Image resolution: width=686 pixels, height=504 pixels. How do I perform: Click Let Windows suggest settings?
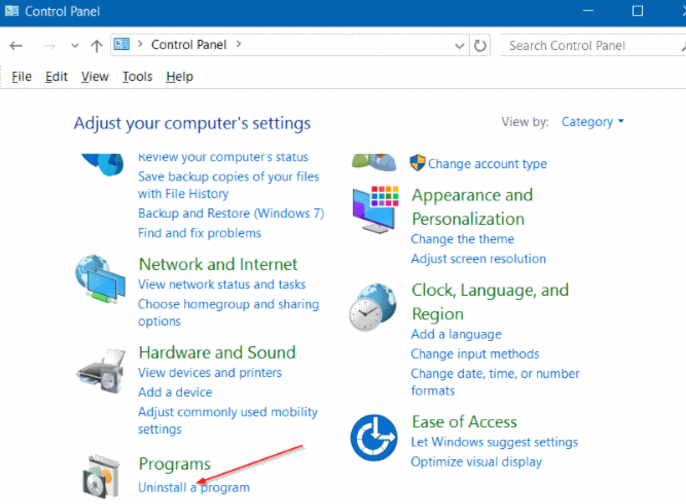[x=494, y=442]
